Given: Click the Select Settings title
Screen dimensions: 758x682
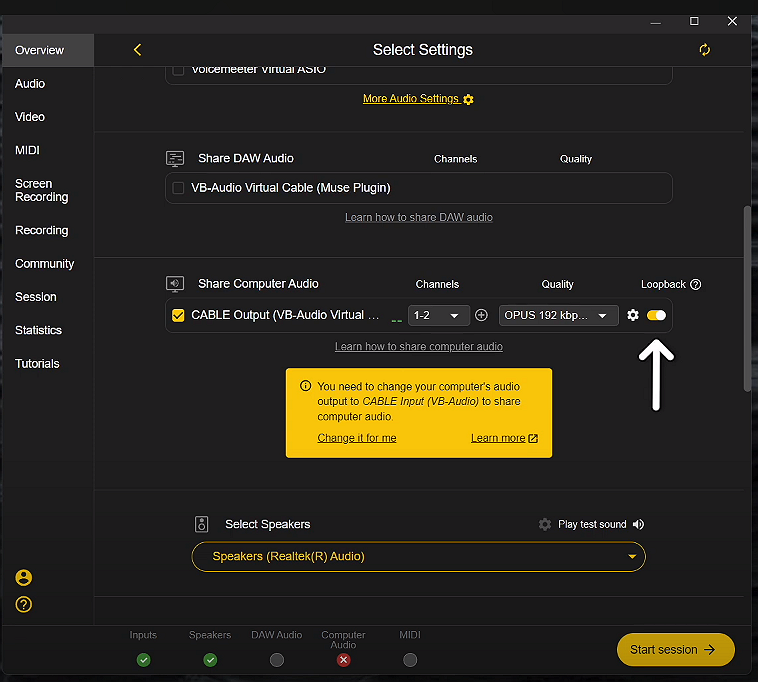Looking at the screenshot, I should point(423,50).
